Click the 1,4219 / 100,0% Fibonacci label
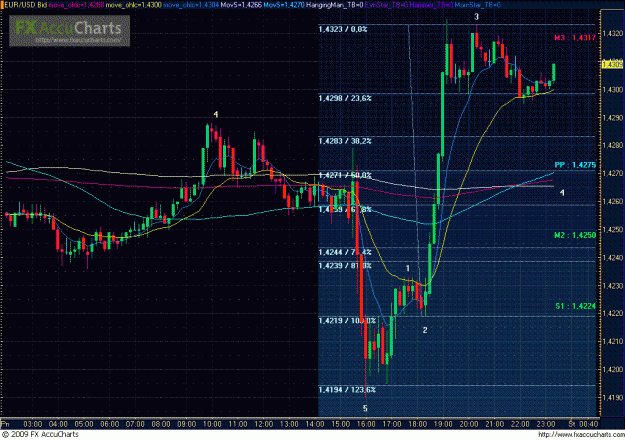 pyautogui.click(x=347, y=320)
